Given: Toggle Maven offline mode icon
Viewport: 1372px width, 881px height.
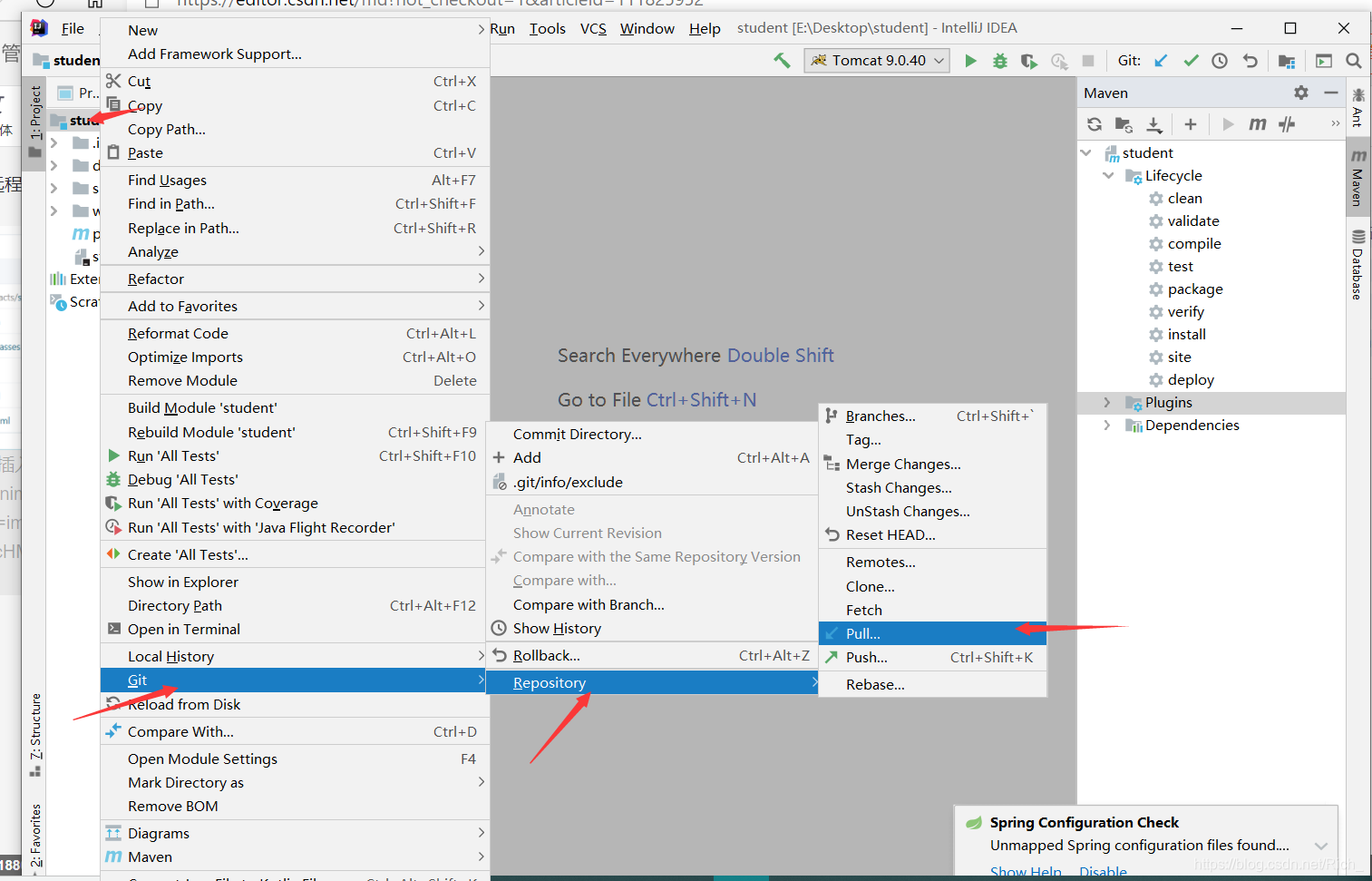Looking at the screenshot, I should point(1287,124).
